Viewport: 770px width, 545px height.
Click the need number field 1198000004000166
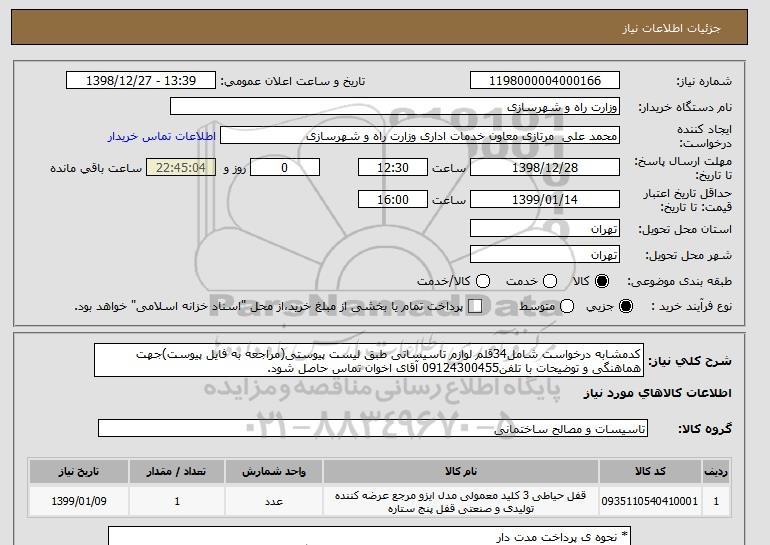tap(545, 81)
